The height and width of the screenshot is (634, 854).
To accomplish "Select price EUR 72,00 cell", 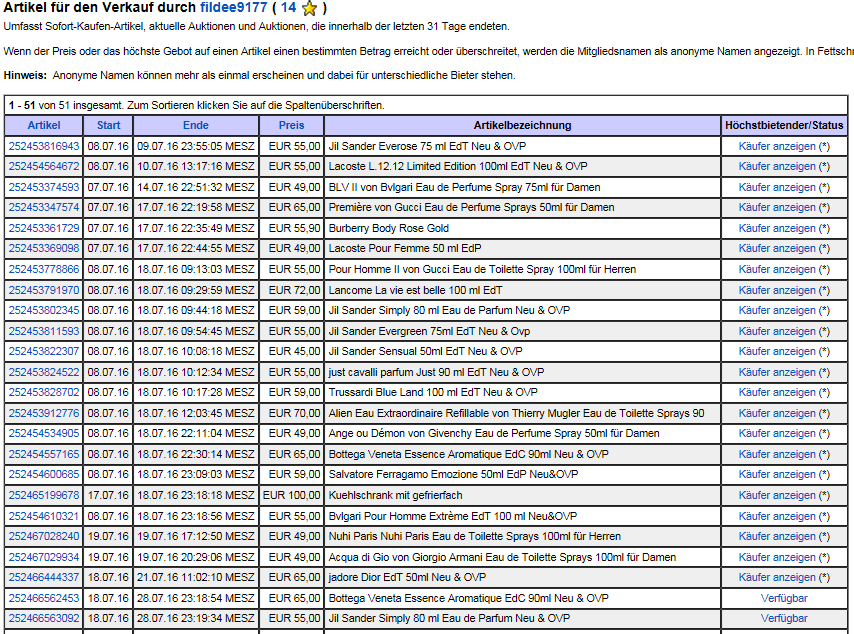I will (291, 290).
